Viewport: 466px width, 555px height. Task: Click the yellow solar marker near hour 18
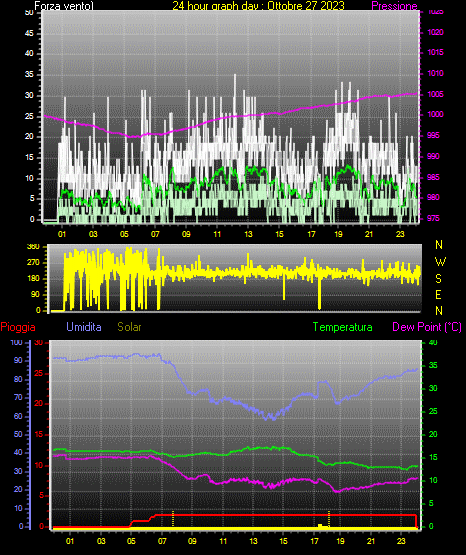329,518
